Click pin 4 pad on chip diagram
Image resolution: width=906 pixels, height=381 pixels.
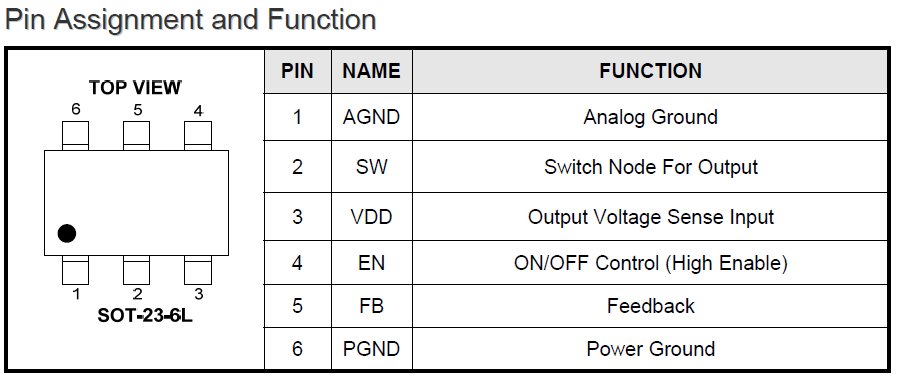(x=198, y=135)
